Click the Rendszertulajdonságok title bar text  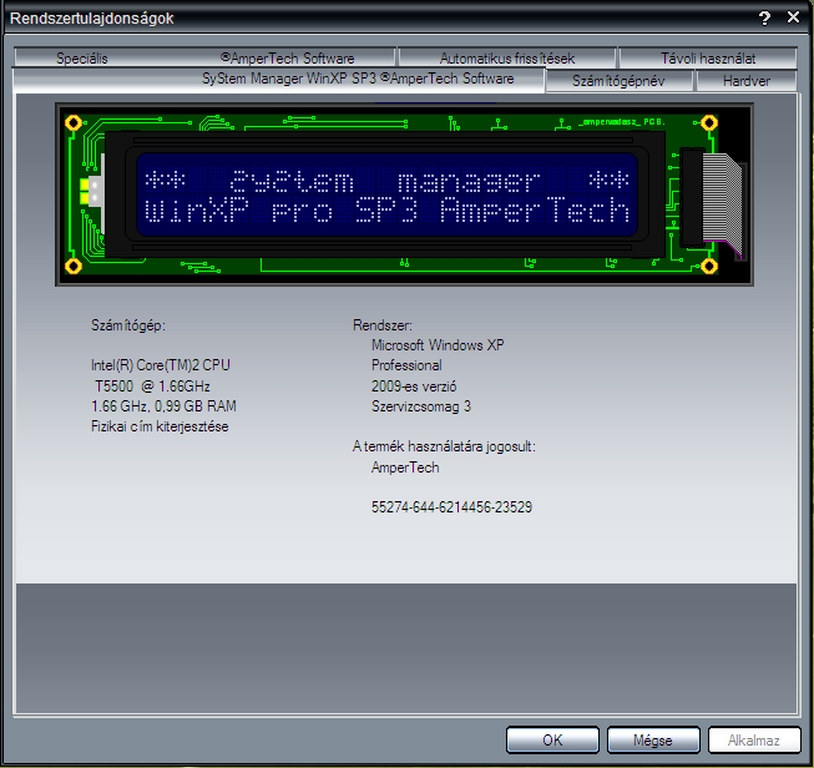pos(91,18)
